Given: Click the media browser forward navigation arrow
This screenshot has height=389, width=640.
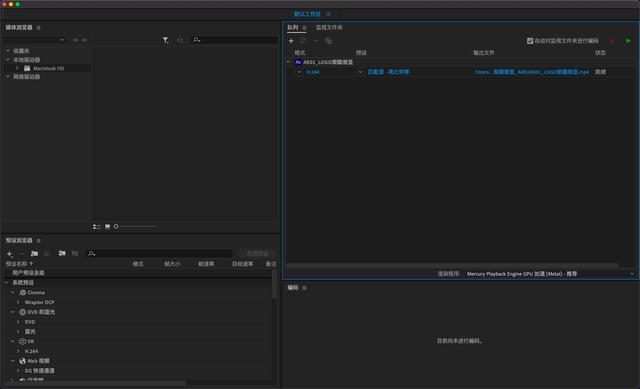Looking at the screenshot, I should tap(84, 40).
